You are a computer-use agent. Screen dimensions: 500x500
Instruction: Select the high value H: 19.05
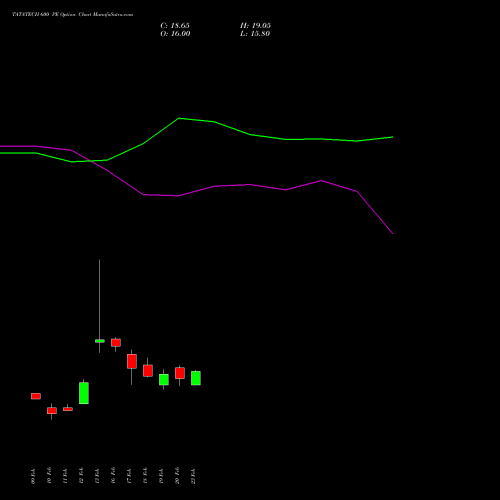pyautogui.click(x=255, y=26)
